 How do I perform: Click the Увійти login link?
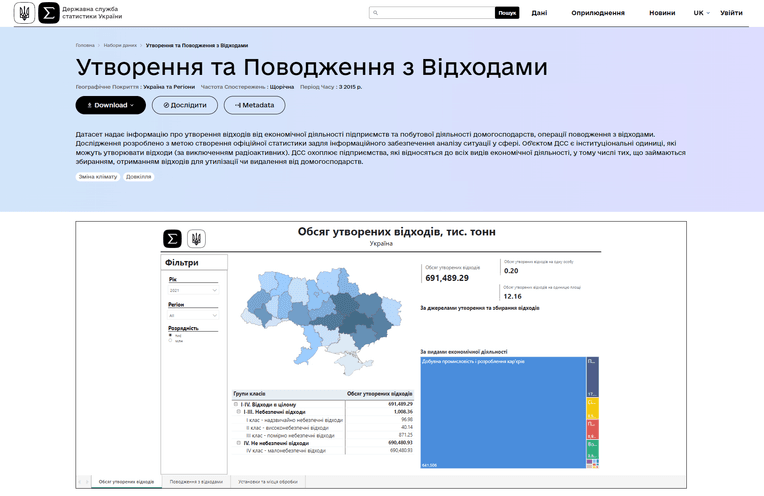point(731,13)
